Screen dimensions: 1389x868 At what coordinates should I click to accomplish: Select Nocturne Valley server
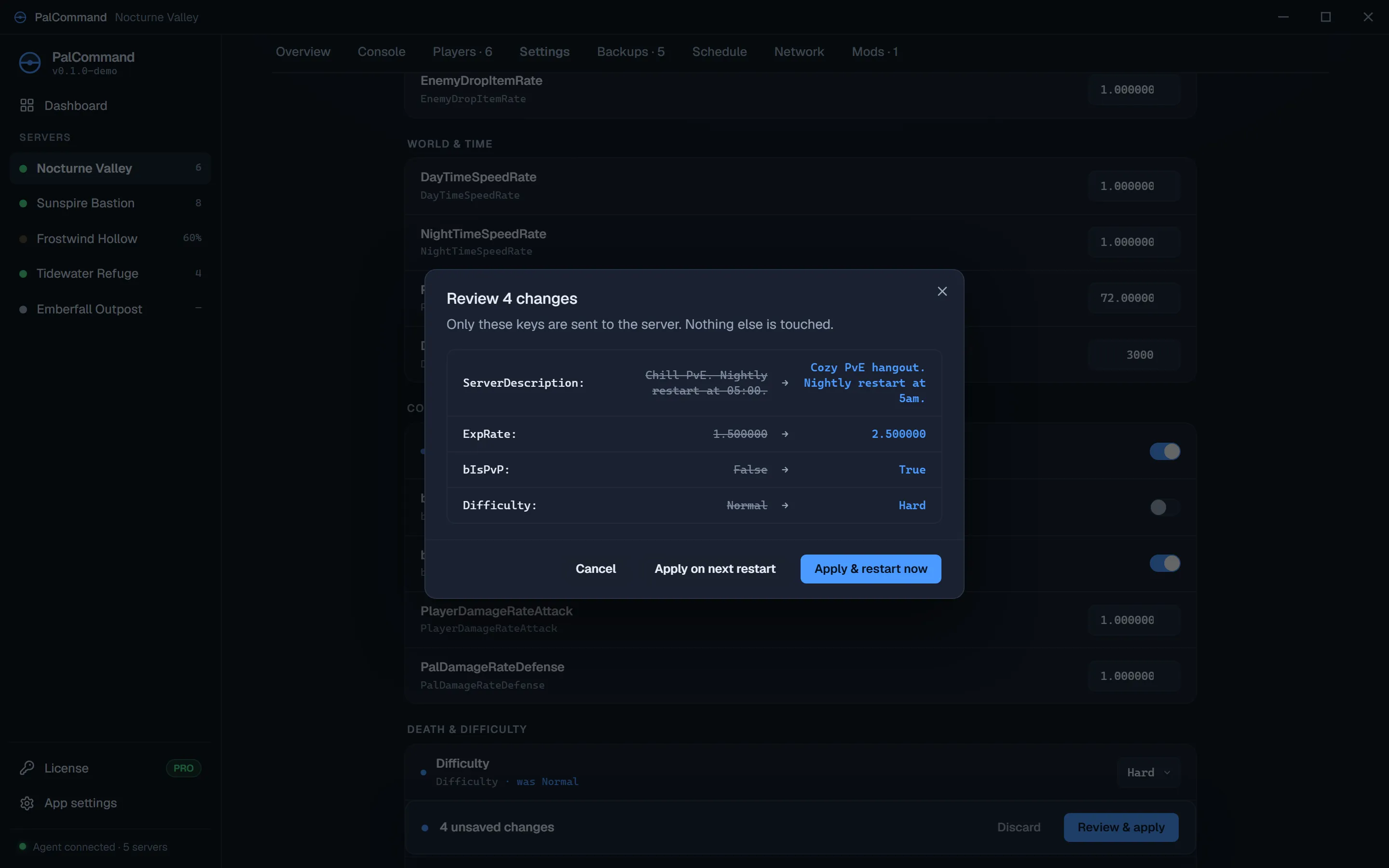(x=109, y=168)
